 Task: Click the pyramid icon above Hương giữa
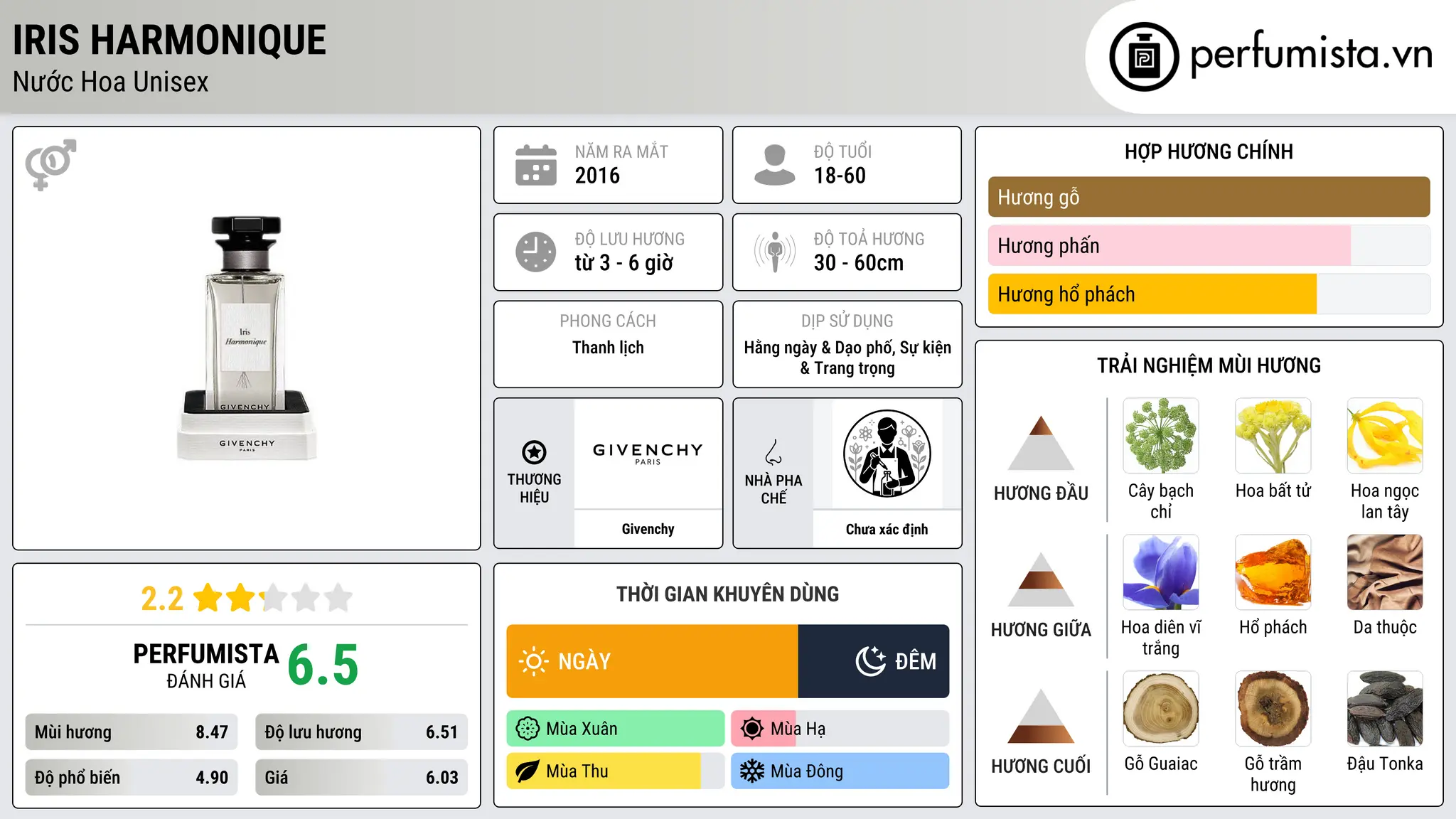coord(1041,579)
